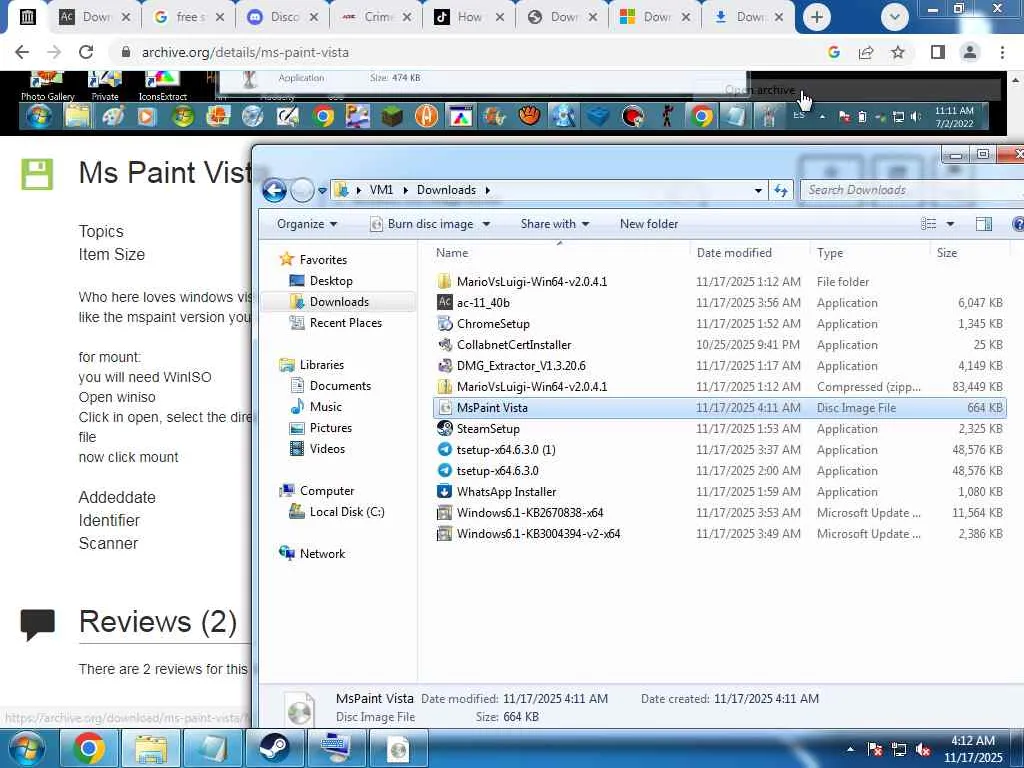Viewport: 1024px width, 768px height.
Task: Select Windows6.1-KB2670838-x64 update icon
Action: [444, 513]
